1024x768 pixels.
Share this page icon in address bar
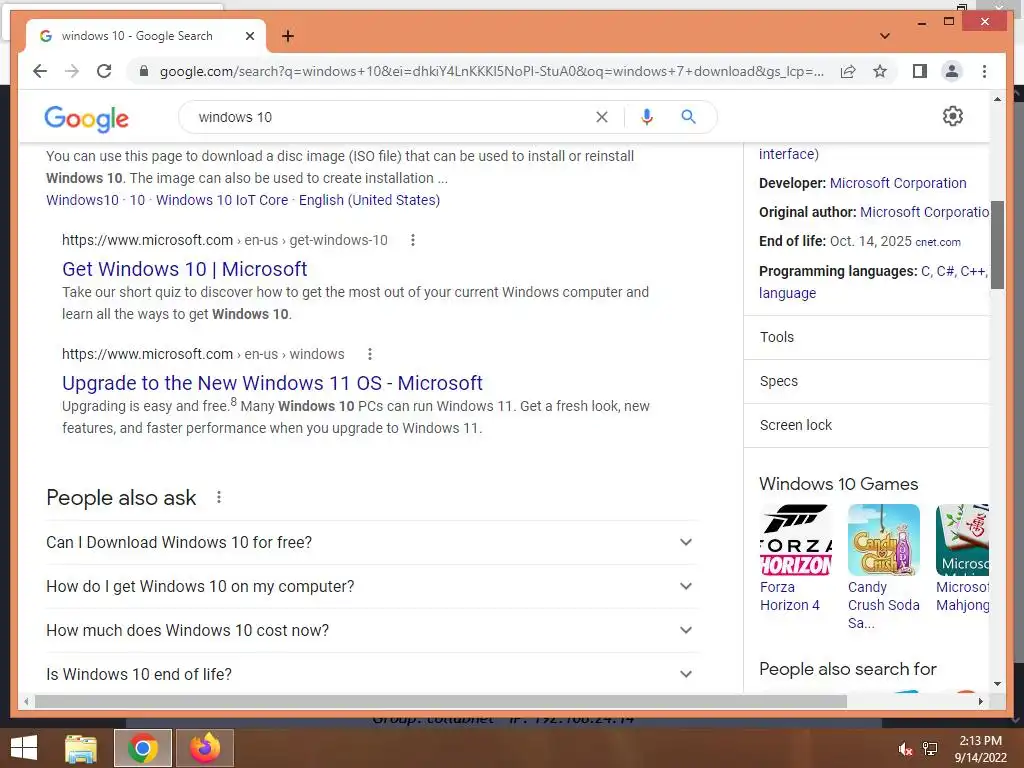[848, 71]
